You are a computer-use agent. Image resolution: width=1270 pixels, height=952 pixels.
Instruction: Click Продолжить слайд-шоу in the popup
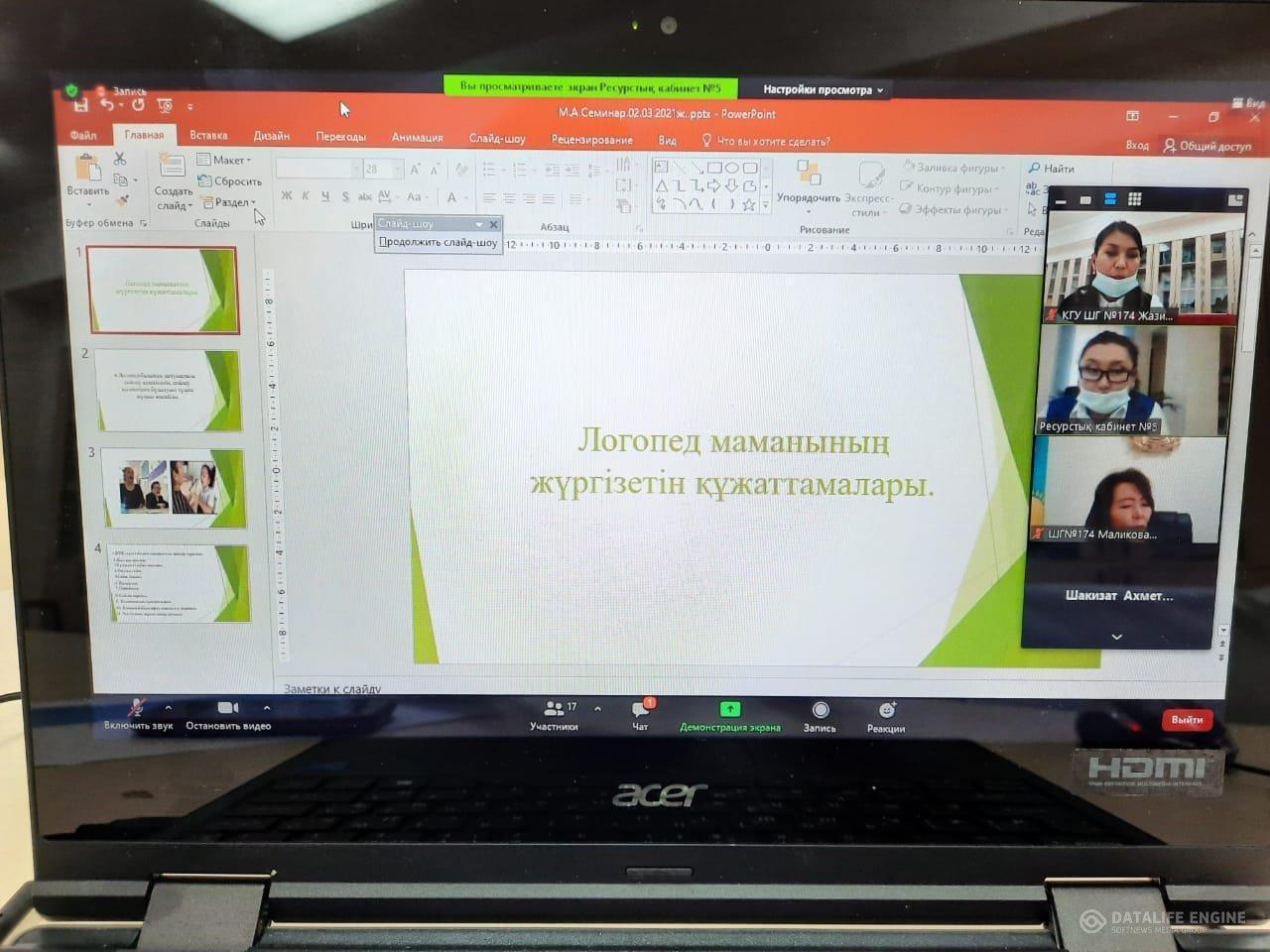tap(438, 242)
